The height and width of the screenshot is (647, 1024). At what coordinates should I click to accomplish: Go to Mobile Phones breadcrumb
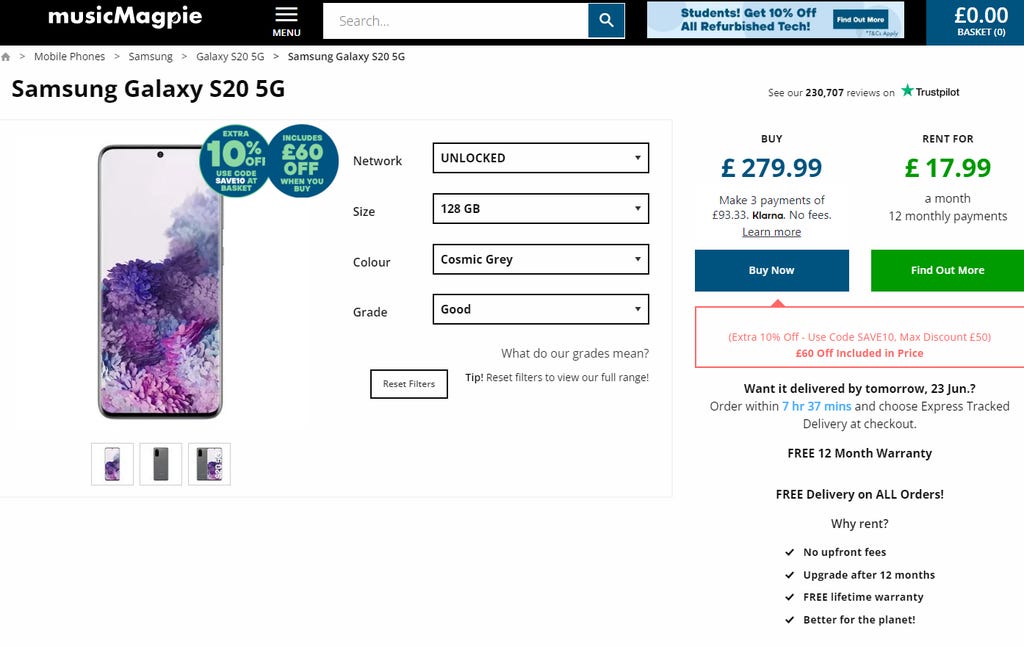[x=69, y=57]
